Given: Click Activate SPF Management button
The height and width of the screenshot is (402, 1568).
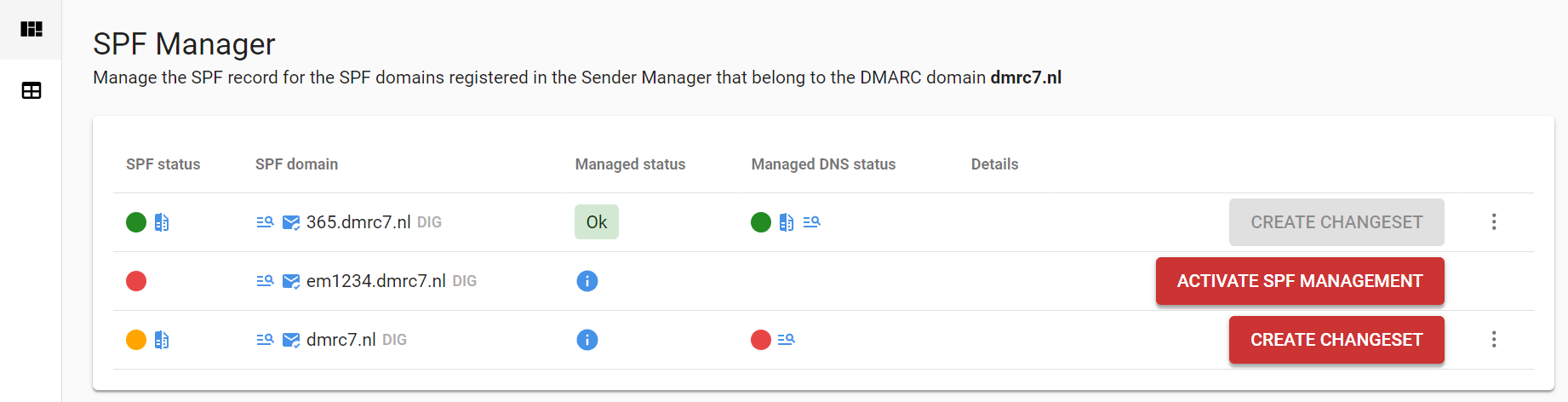Looking at the screenshot, I should (x=1300, y=281).
